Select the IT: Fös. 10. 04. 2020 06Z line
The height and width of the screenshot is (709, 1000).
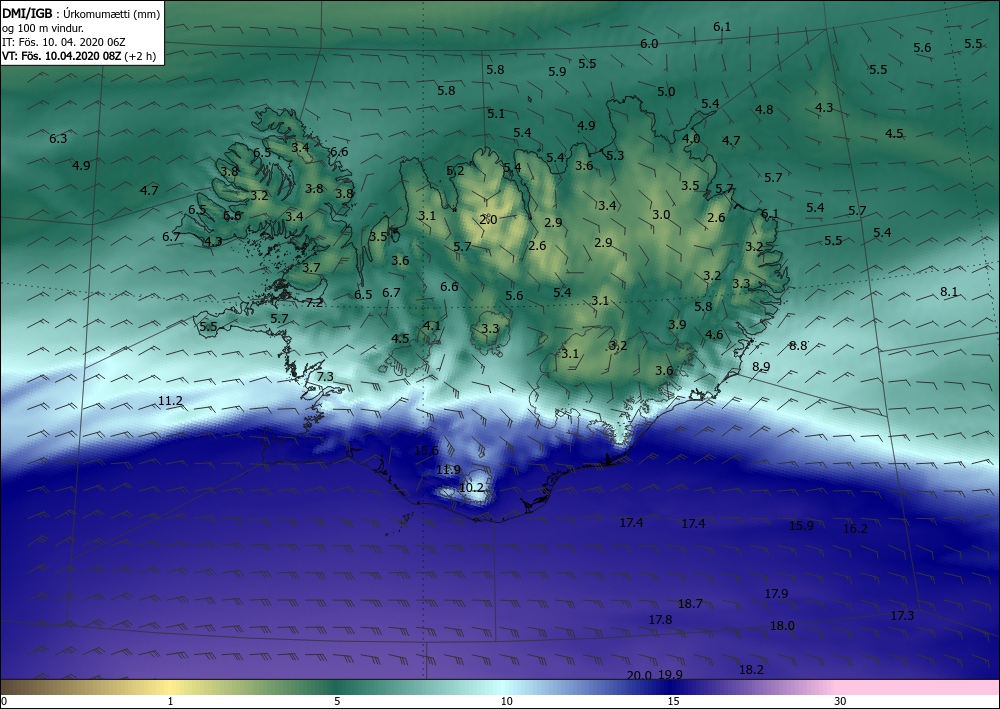coord(64,42)
